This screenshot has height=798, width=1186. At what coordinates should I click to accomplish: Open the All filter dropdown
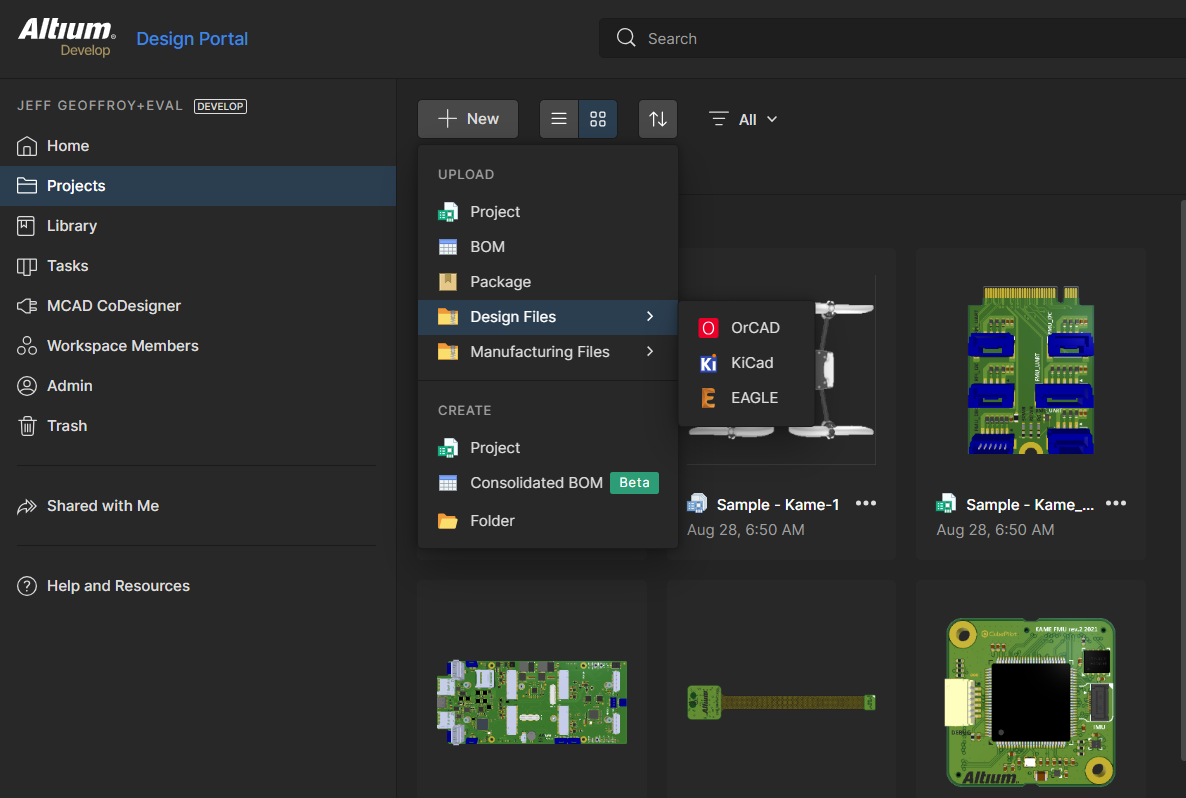click(743, 119)
